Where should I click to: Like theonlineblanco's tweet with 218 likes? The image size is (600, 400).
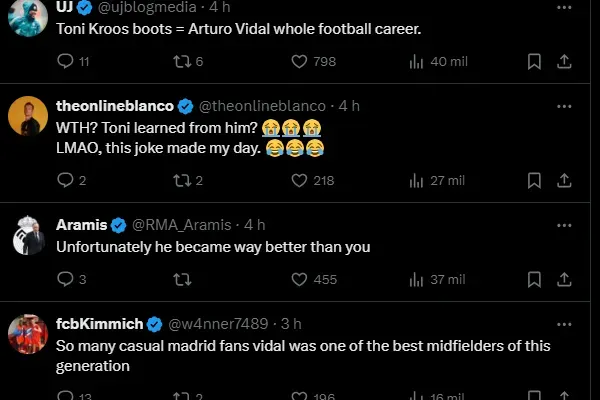(299, 181)
